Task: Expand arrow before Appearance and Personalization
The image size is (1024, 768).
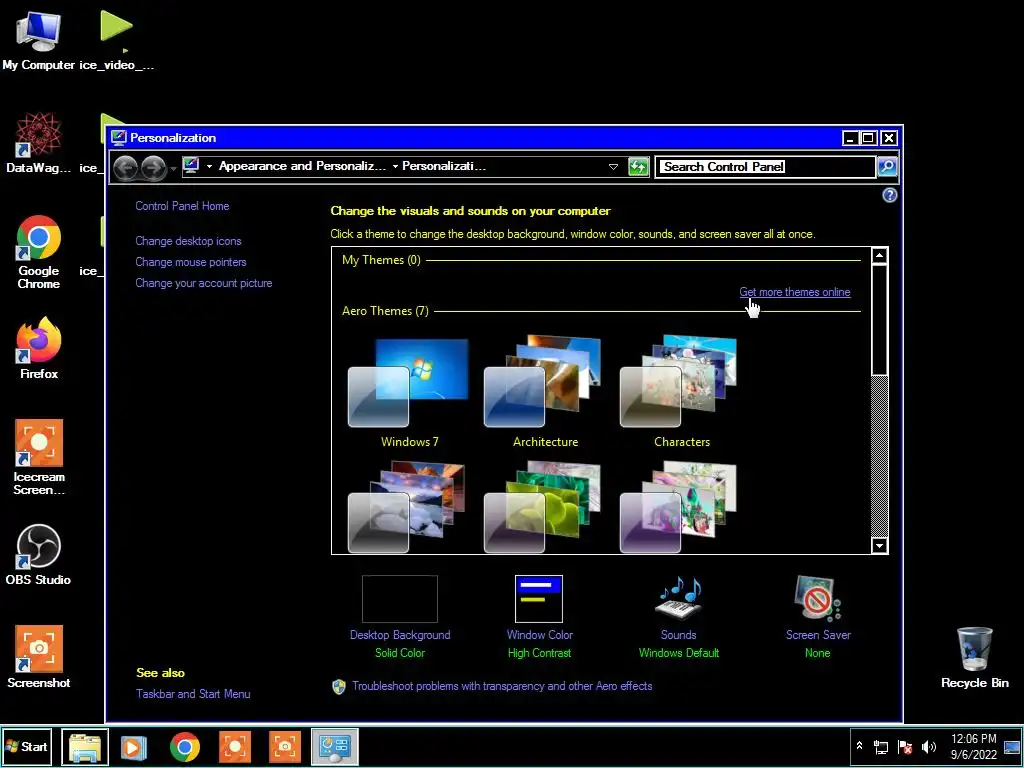Action: click(209, 167)
